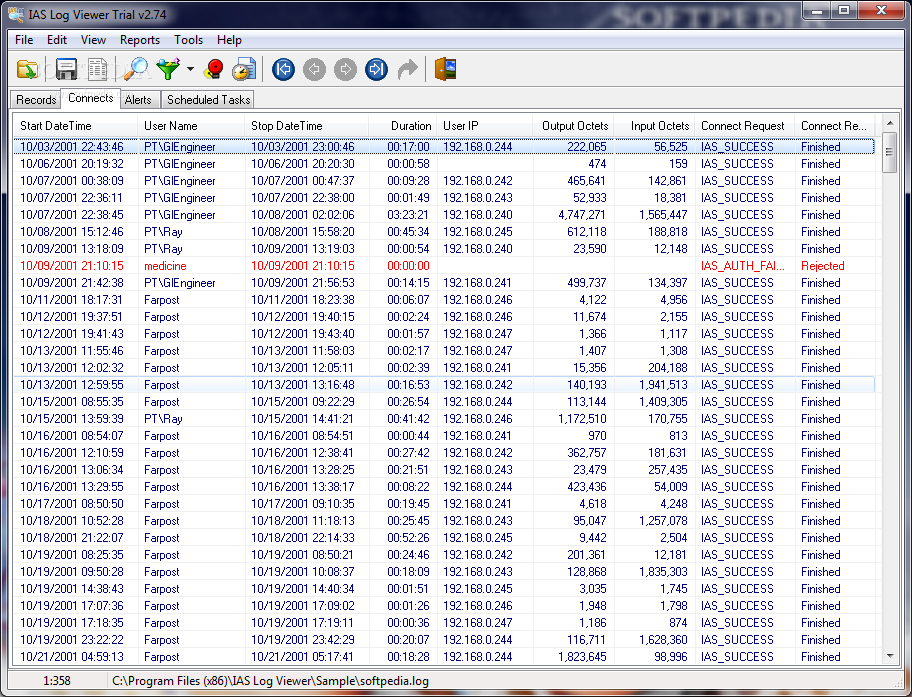The image size is (912, 697).
Task: Click the Output Octets value 4,747,271
Action: pyautogui.click(x=582, y=215)
